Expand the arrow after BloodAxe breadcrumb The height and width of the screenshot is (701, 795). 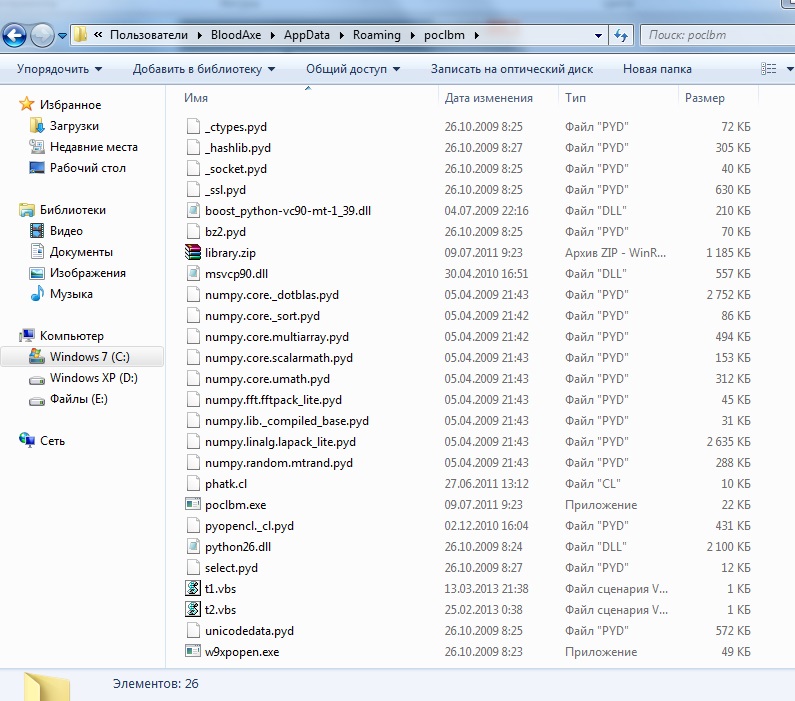pos(272,35)
